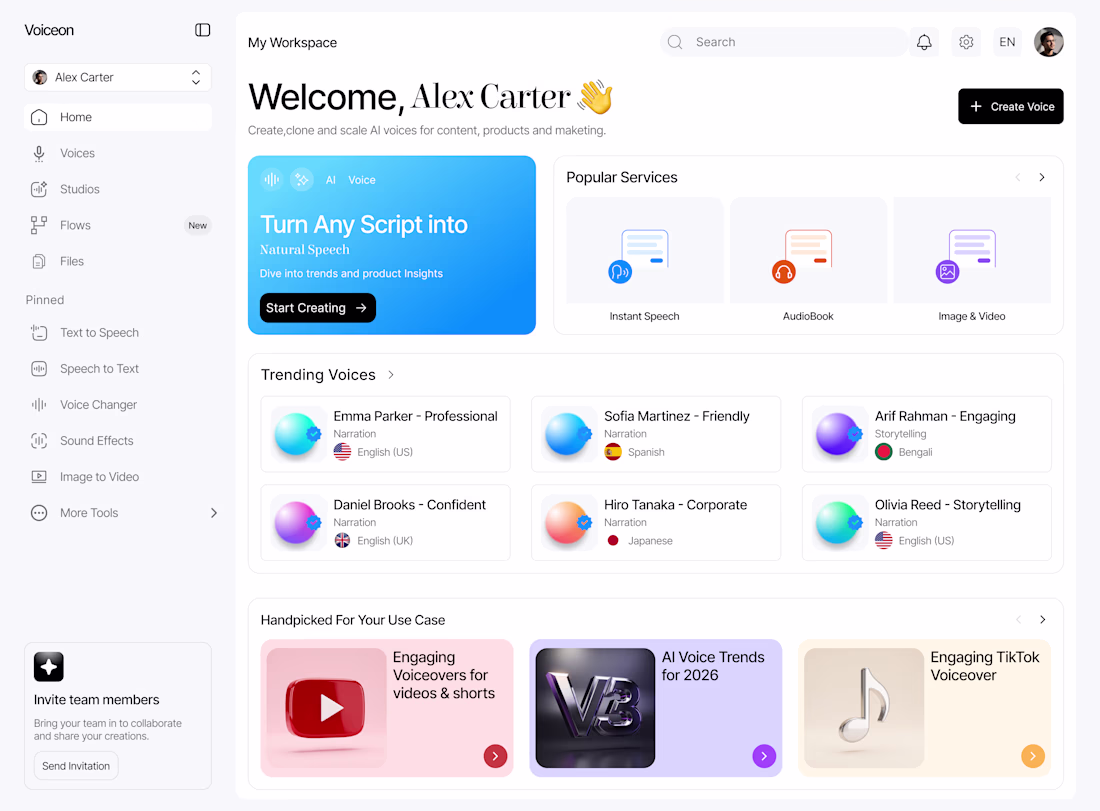
Task: Click the user profile avatar
Action: pos(1048,42)
